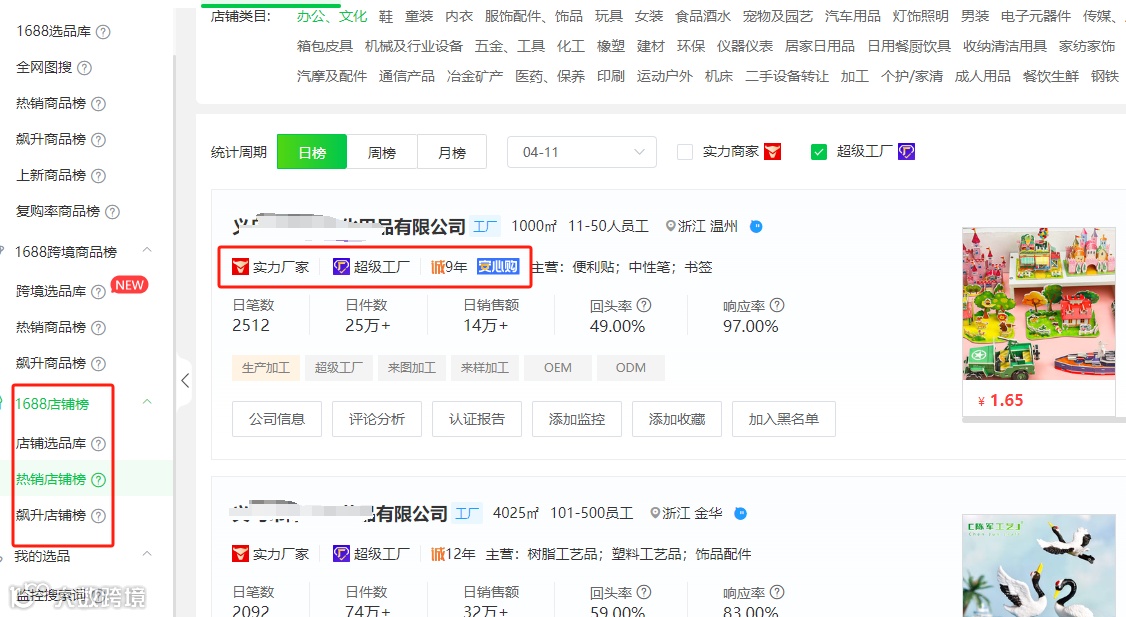Image resolution: width=1126 pixels, height=617 pixels.
Task: Open 全网图搜 in sidebar
Action: coord(44,68)
